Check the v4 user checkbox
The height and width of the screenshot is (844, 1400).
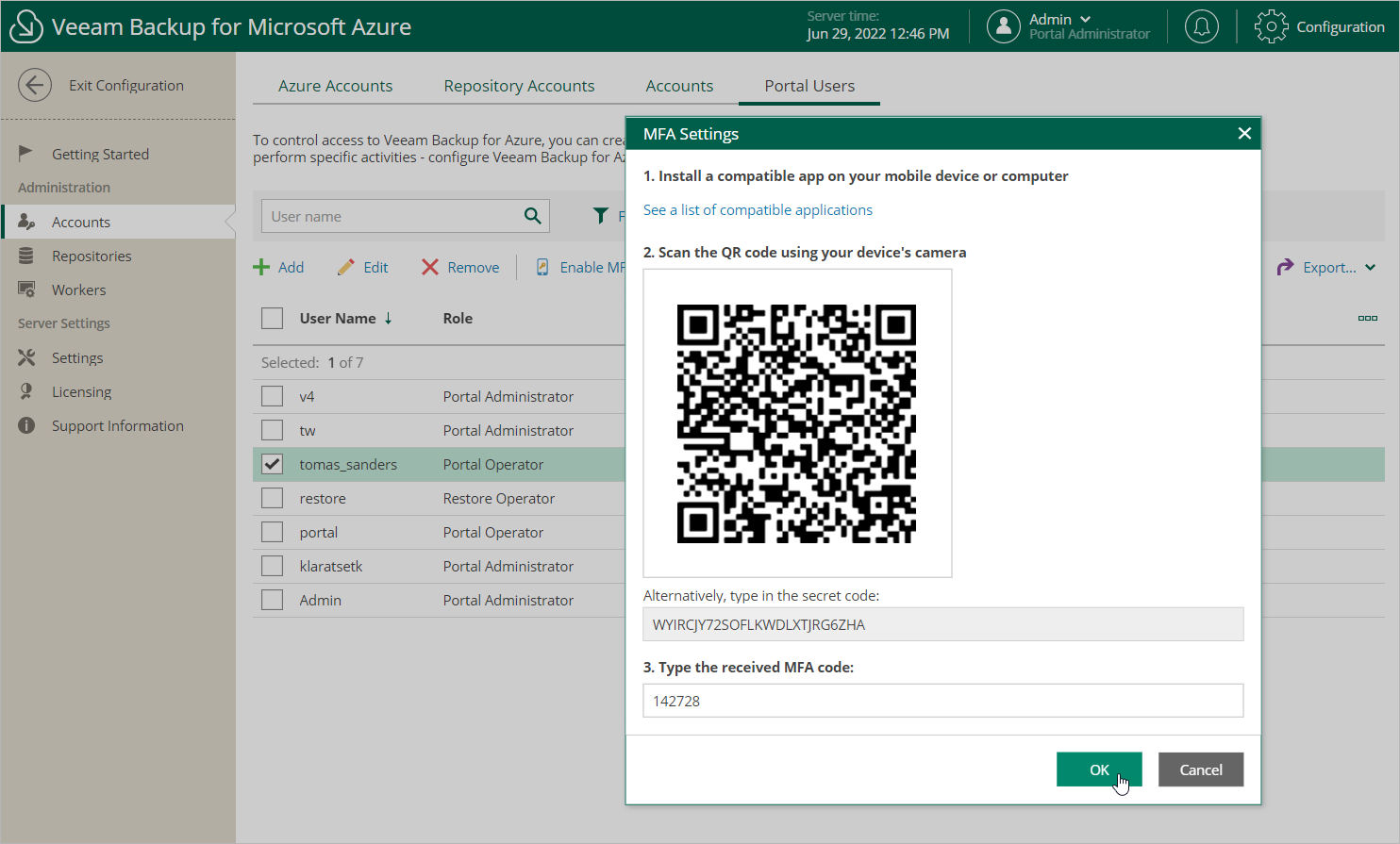click(273, 396)
